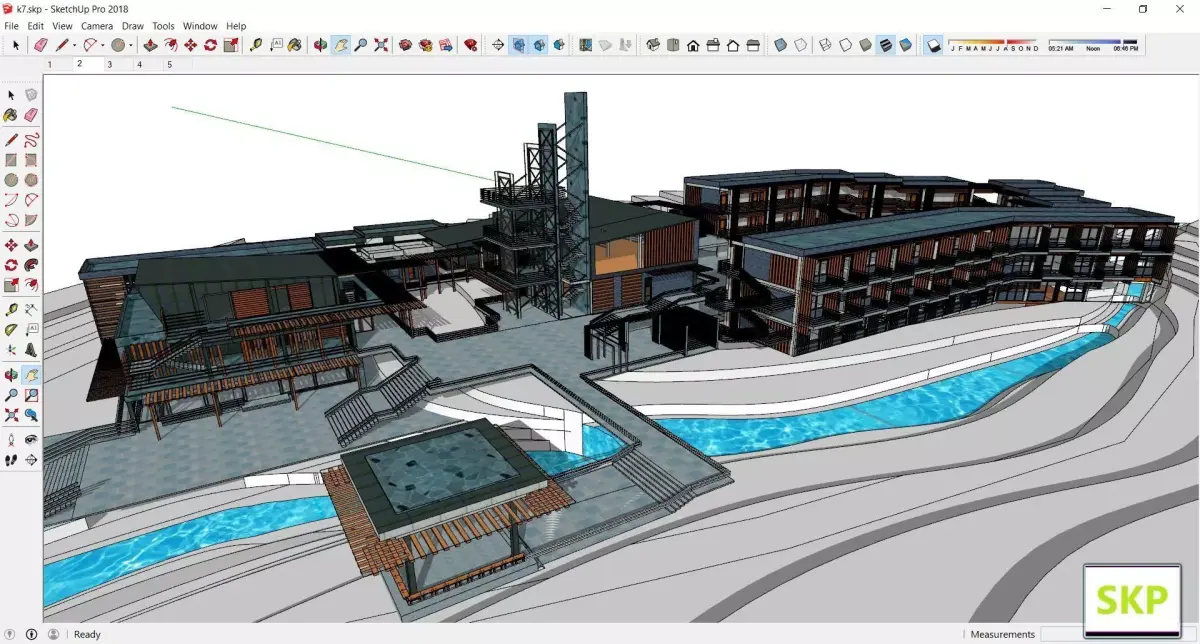Open the Help menu
The image size is (1200, 644).
pos(236,26)
